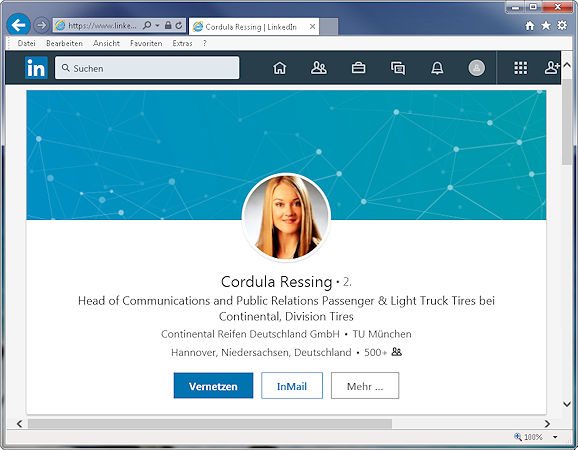578x450 pixels.
Task: Click the horizontal scrollbar thumb
Action: pos(210,424)
